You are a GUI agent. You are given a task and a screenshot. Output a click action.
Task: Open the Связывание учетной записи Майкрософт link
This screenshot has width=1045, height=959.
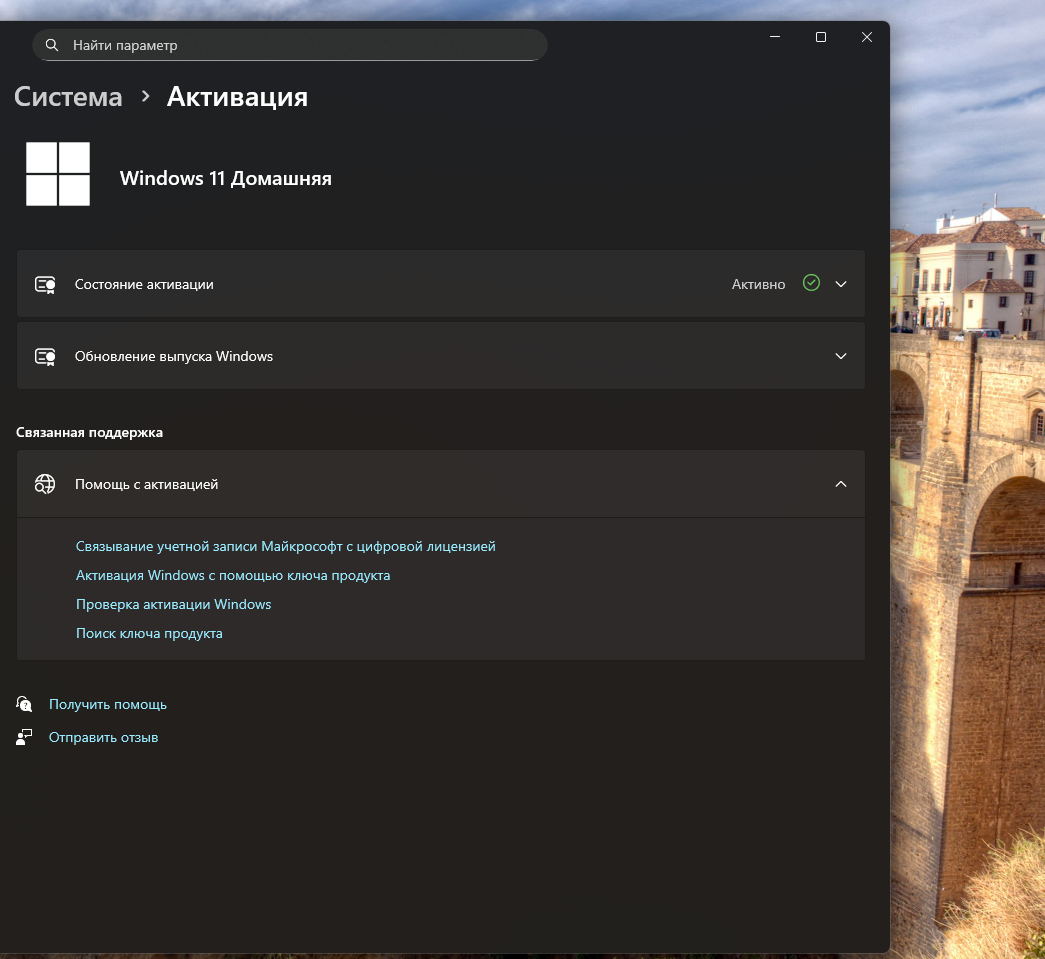click(x=285, y=546)
